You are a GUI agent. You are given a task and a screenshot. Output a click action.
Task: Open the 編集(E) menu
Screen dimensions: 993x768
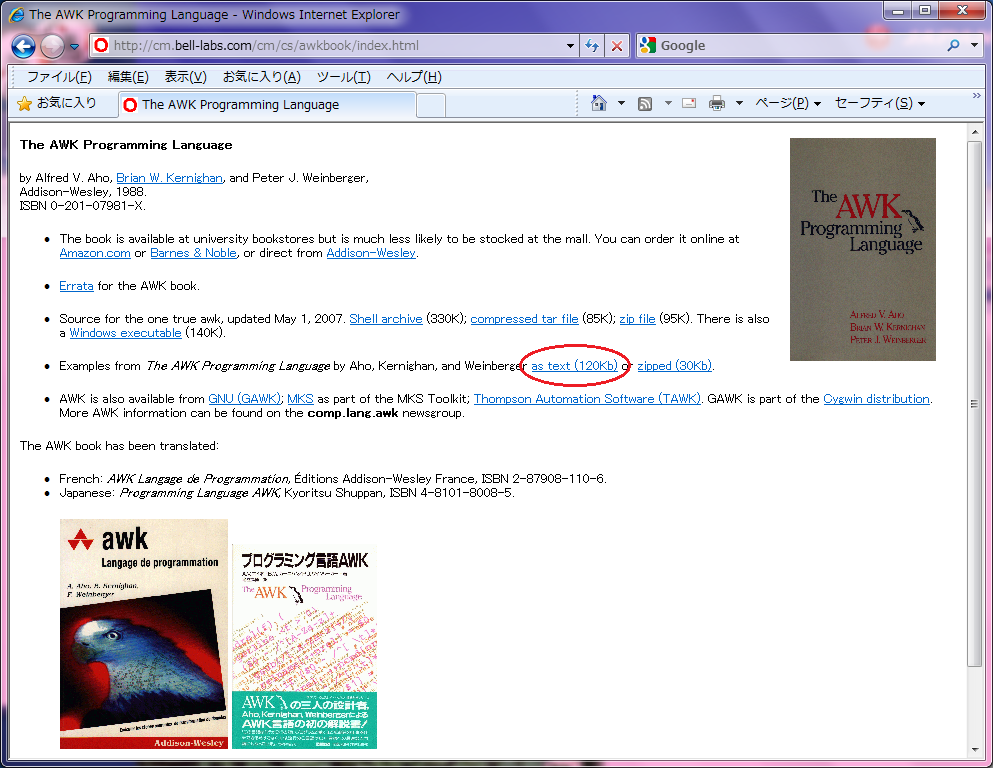128,77
